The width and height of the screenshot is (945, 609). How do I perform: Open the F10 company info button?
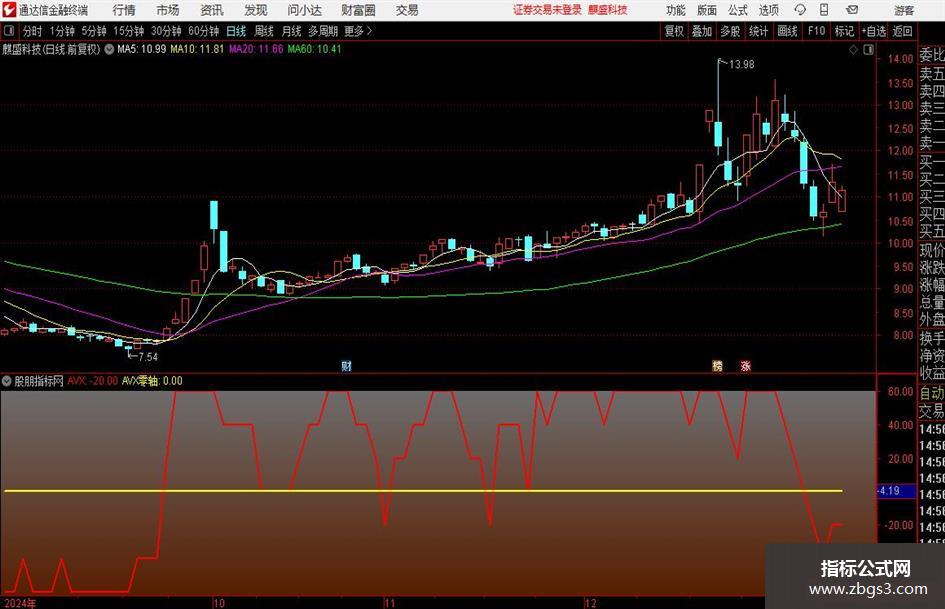pyautogui.click(x=816, y=31)
